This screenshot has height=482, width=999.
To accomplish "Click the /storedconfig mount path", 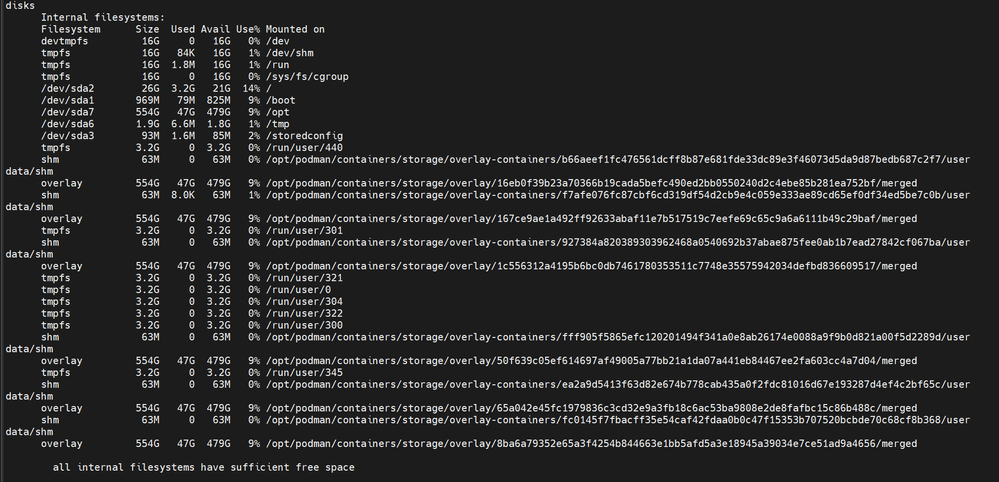I will 304,136.
